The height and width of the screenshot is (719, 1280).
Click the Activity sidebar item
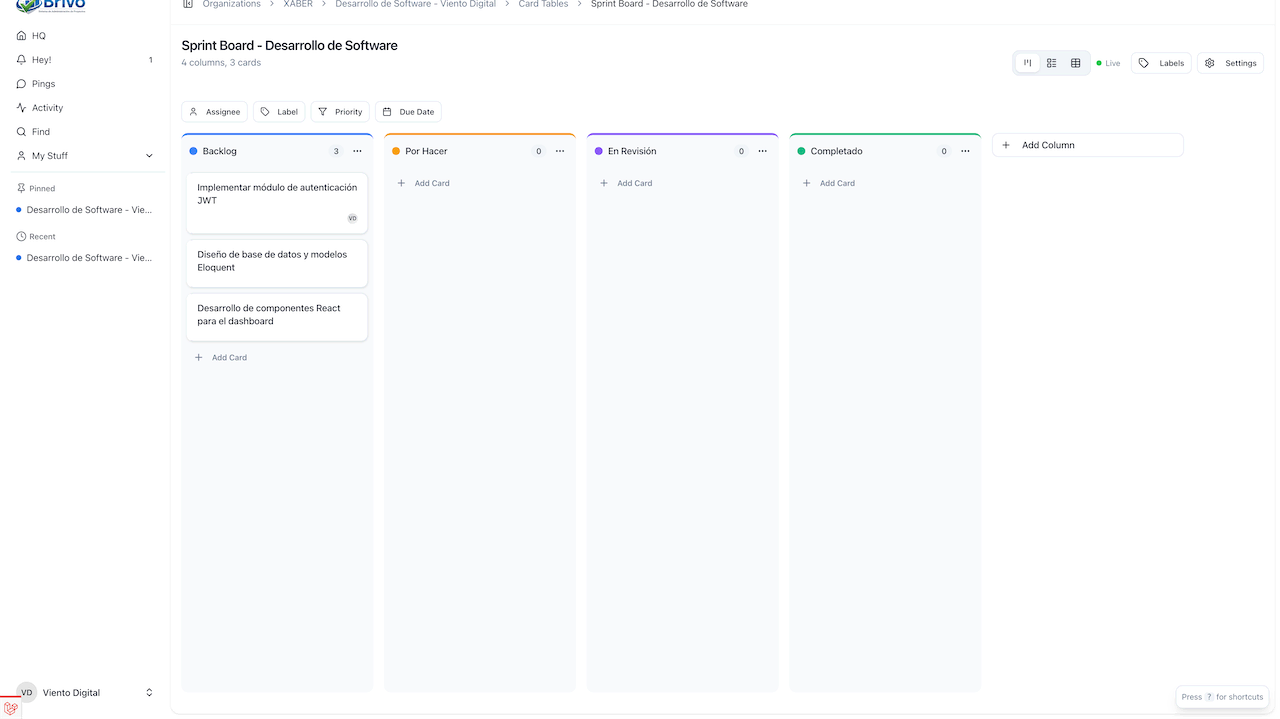47,108
